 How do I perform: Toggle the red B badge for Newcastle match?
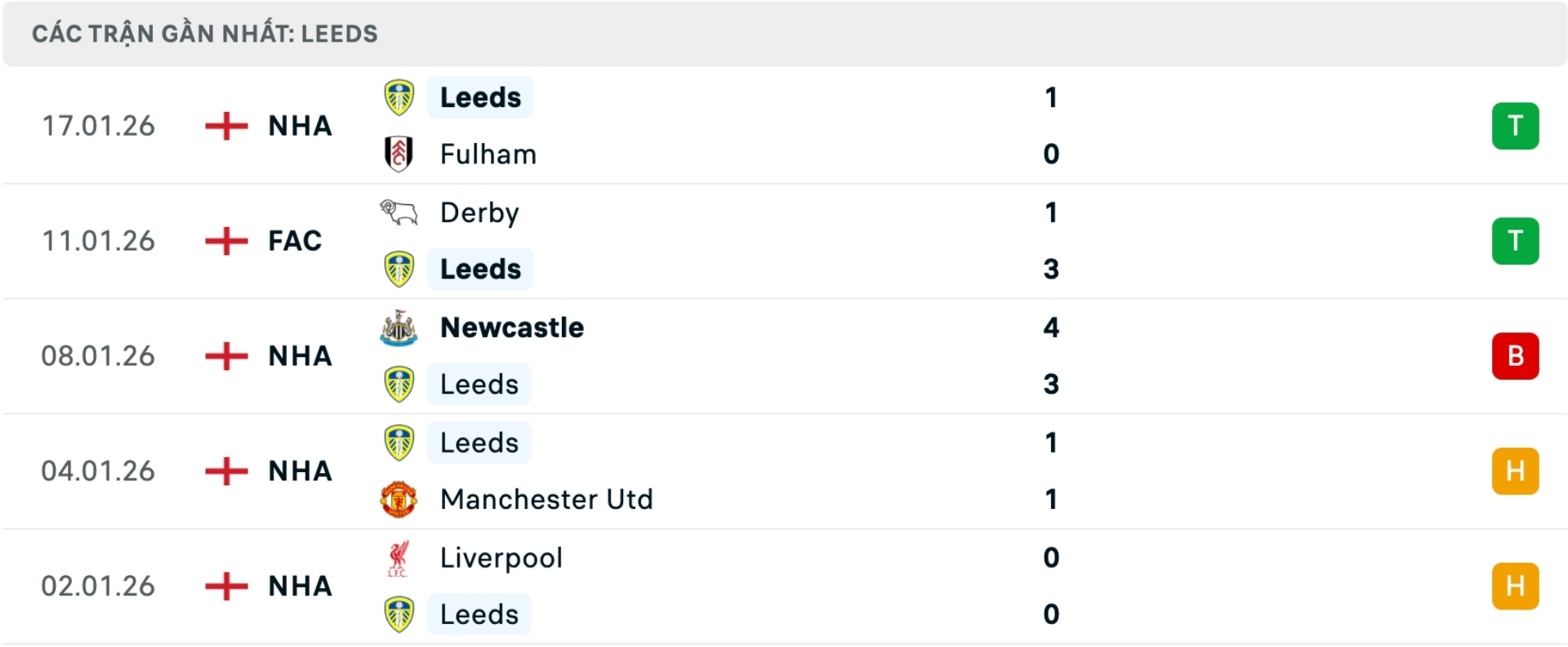[1516, 355]
